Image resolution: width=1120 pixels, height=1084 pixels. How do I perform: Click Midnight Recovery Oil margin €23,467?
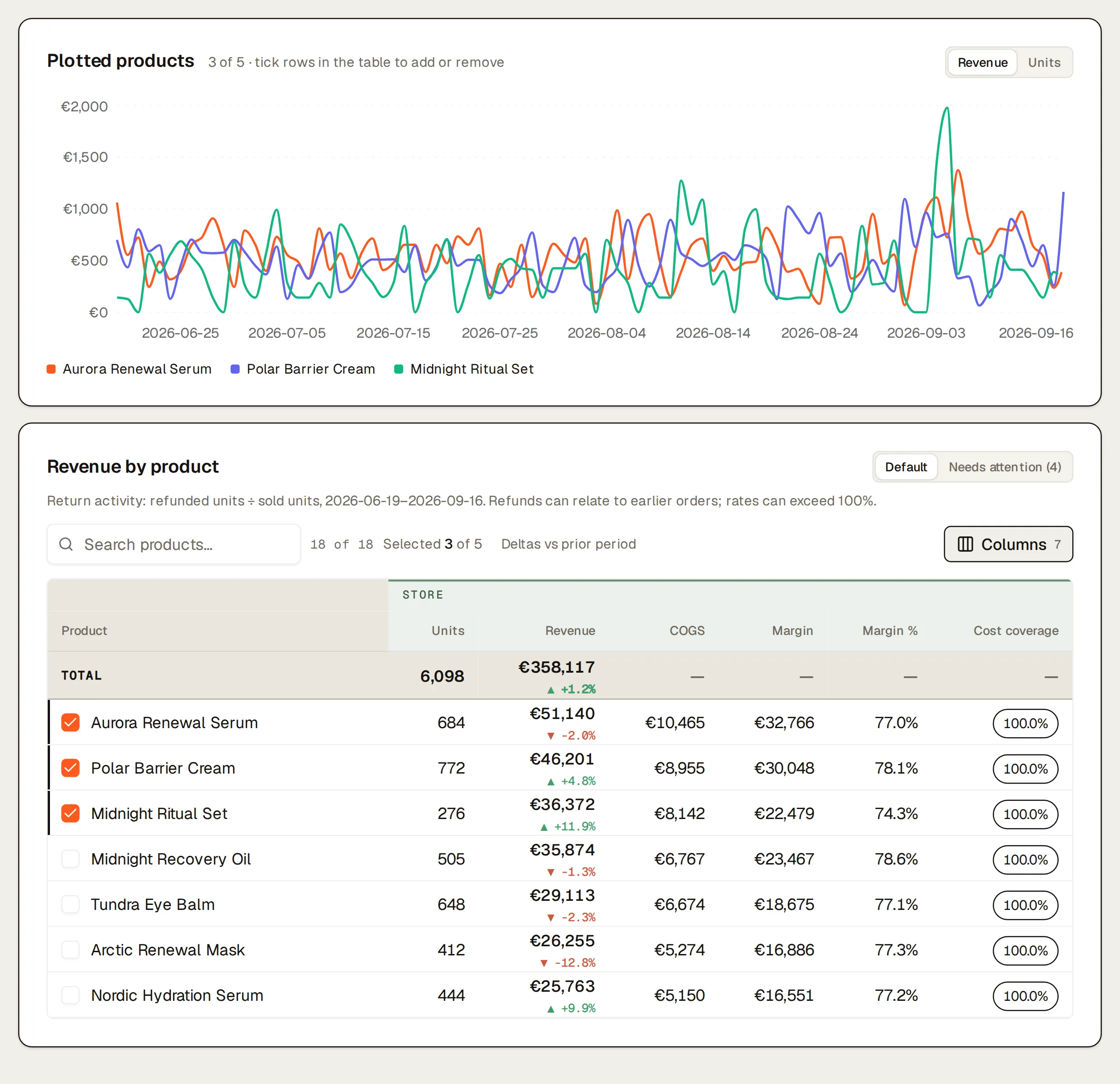[783, 859]
